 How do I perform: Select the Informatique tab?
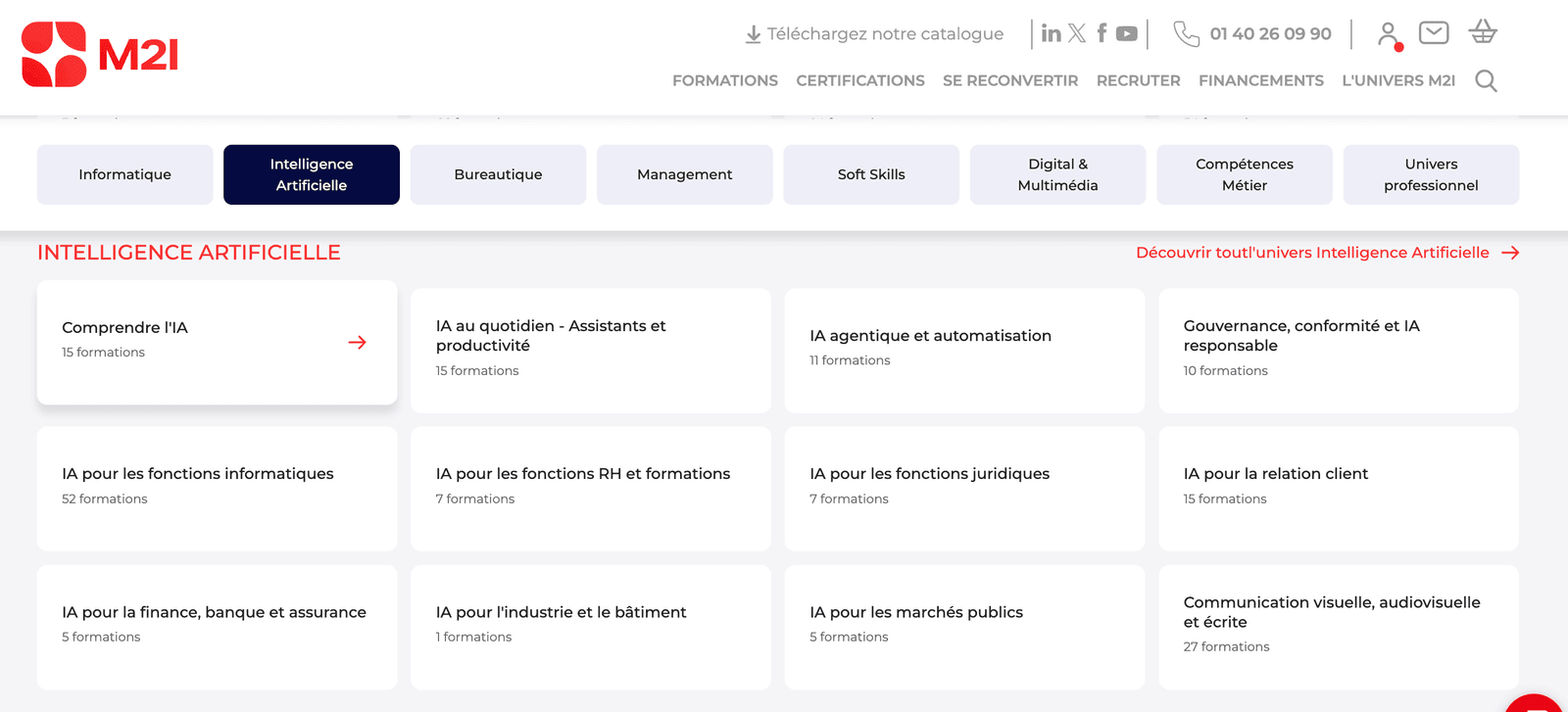tap(125, 174)
